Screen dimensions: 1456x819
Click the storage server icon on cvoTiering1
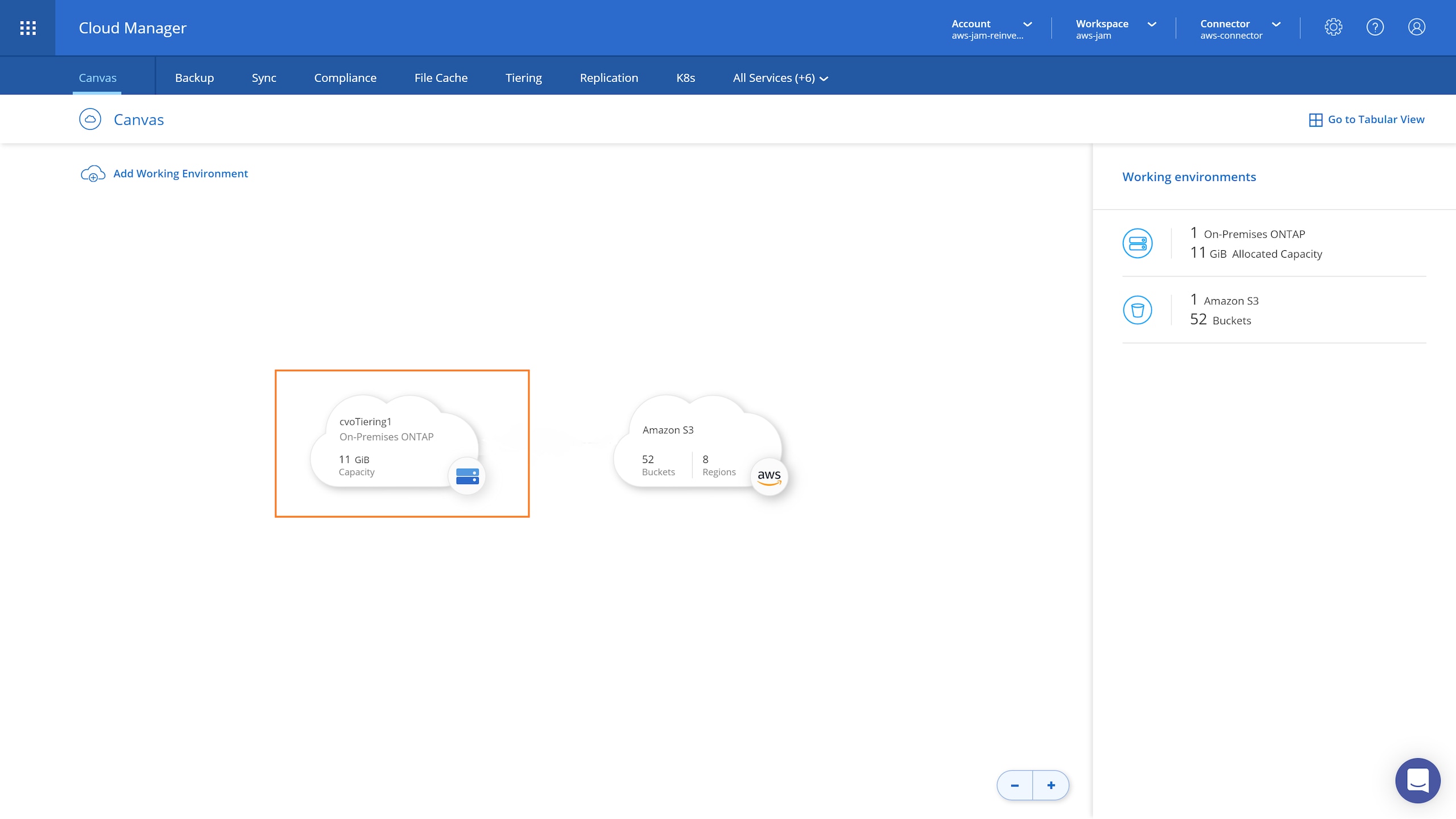pos(467,476)
